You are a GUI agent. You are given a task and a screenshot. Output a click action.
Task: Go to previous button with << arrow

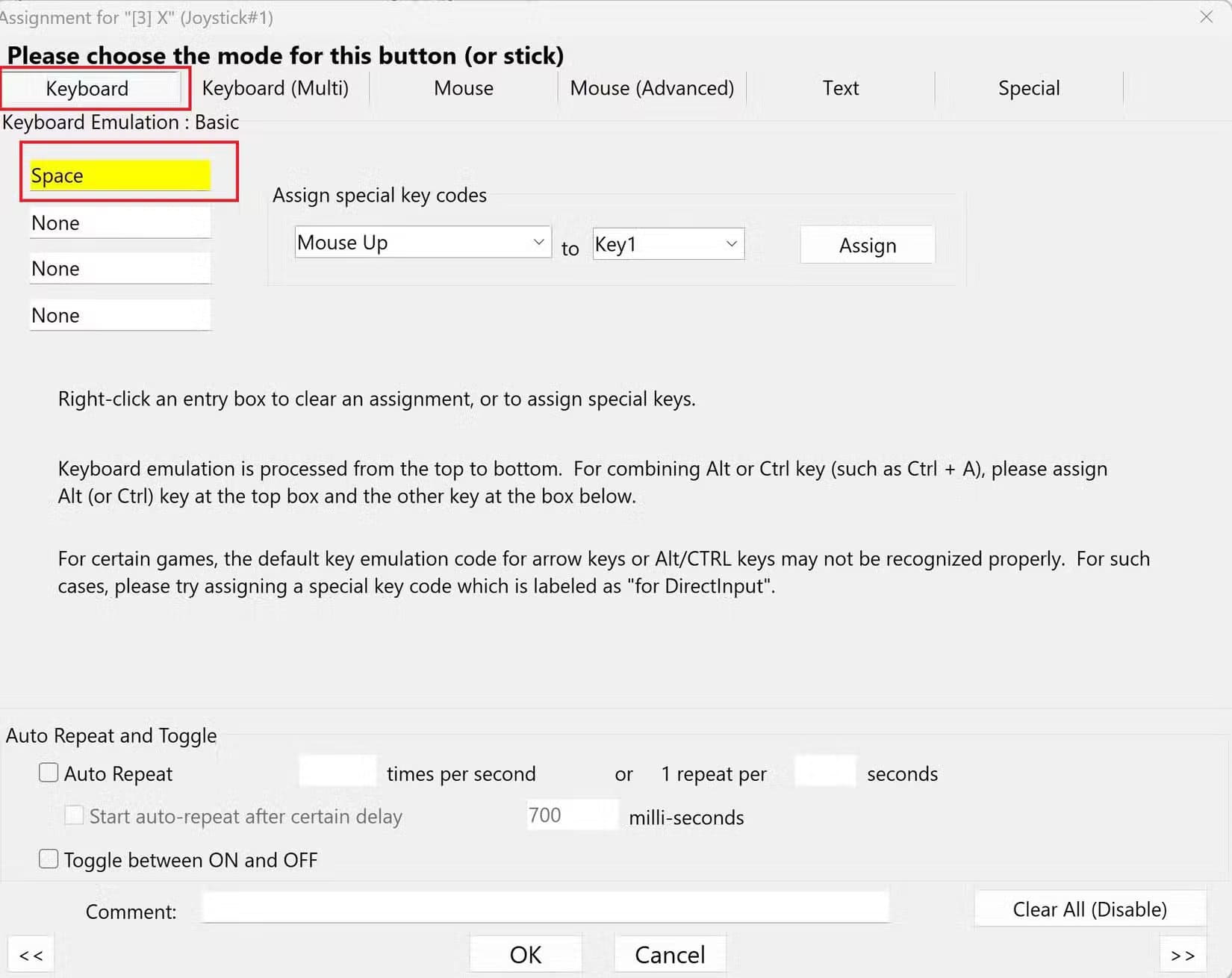coord(31,955)
